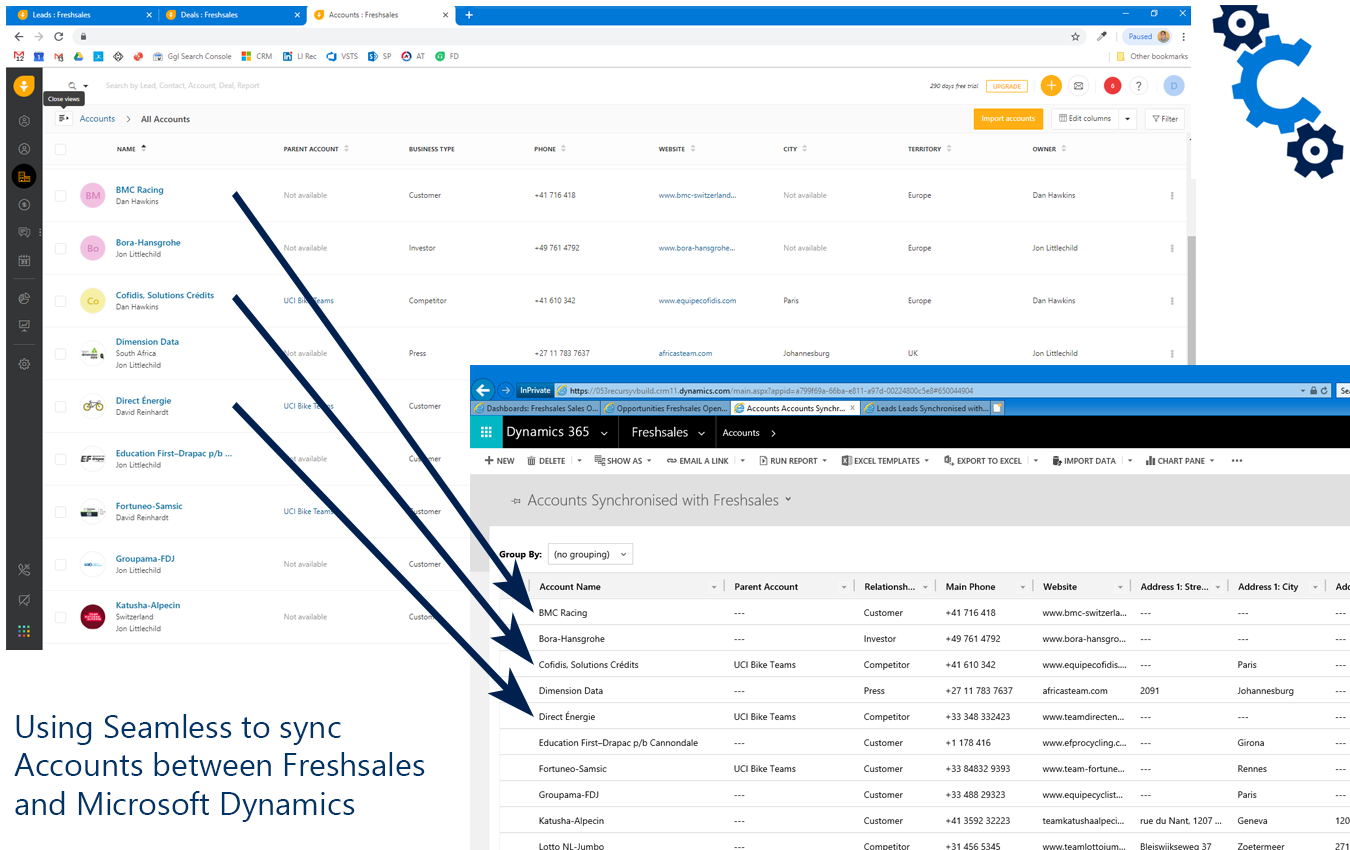Tick the select-all accounts checkbox
This screenshot has width=1350, height=850.
[60, 149]
